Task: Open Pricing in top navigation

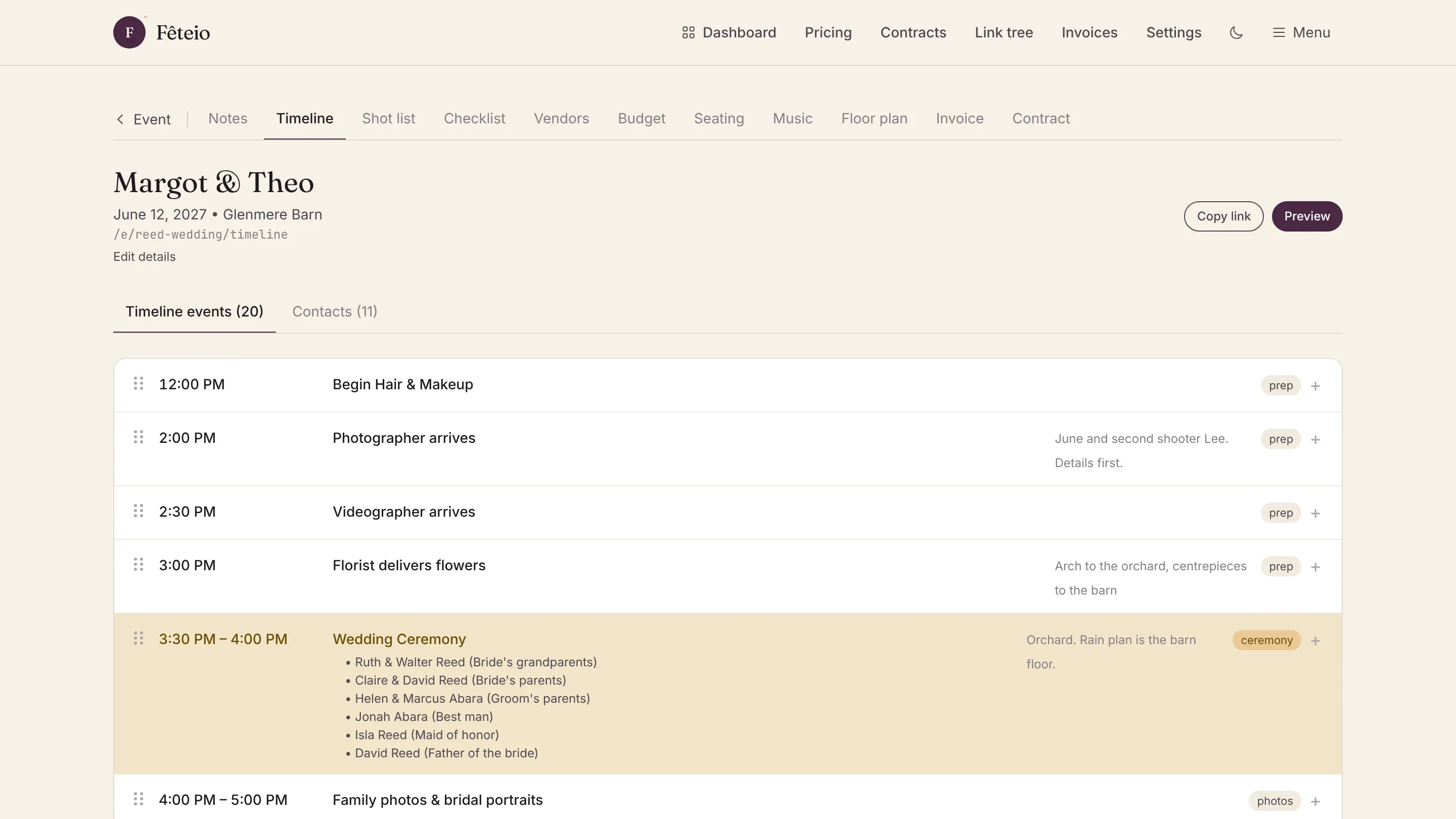Action: [x=828, y=32]
